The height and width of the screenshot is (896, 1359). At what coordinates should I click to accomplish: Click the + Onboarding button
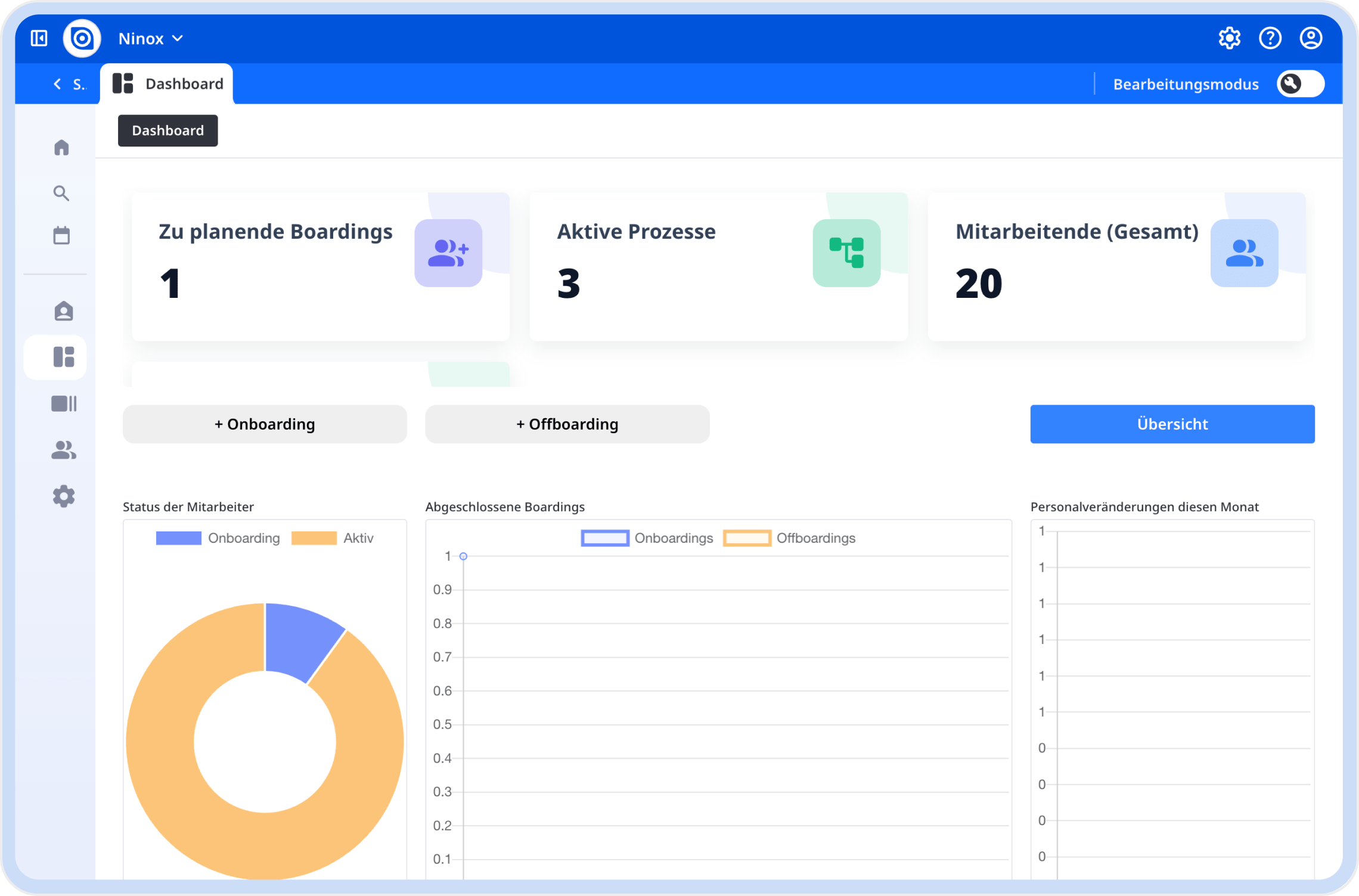click(x=265, y=424)
